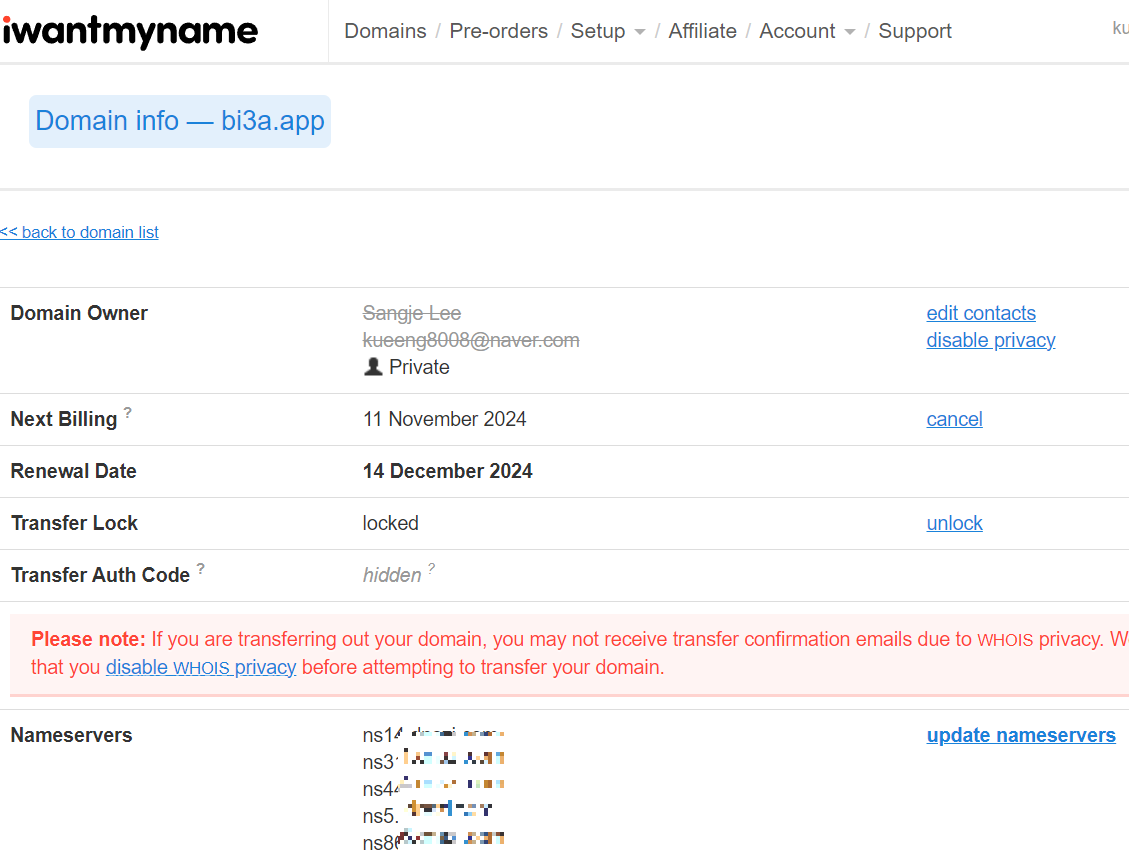Click the cancel link for Next Billing
Viewport: 1129px width, 868px height.
[954, 419]
